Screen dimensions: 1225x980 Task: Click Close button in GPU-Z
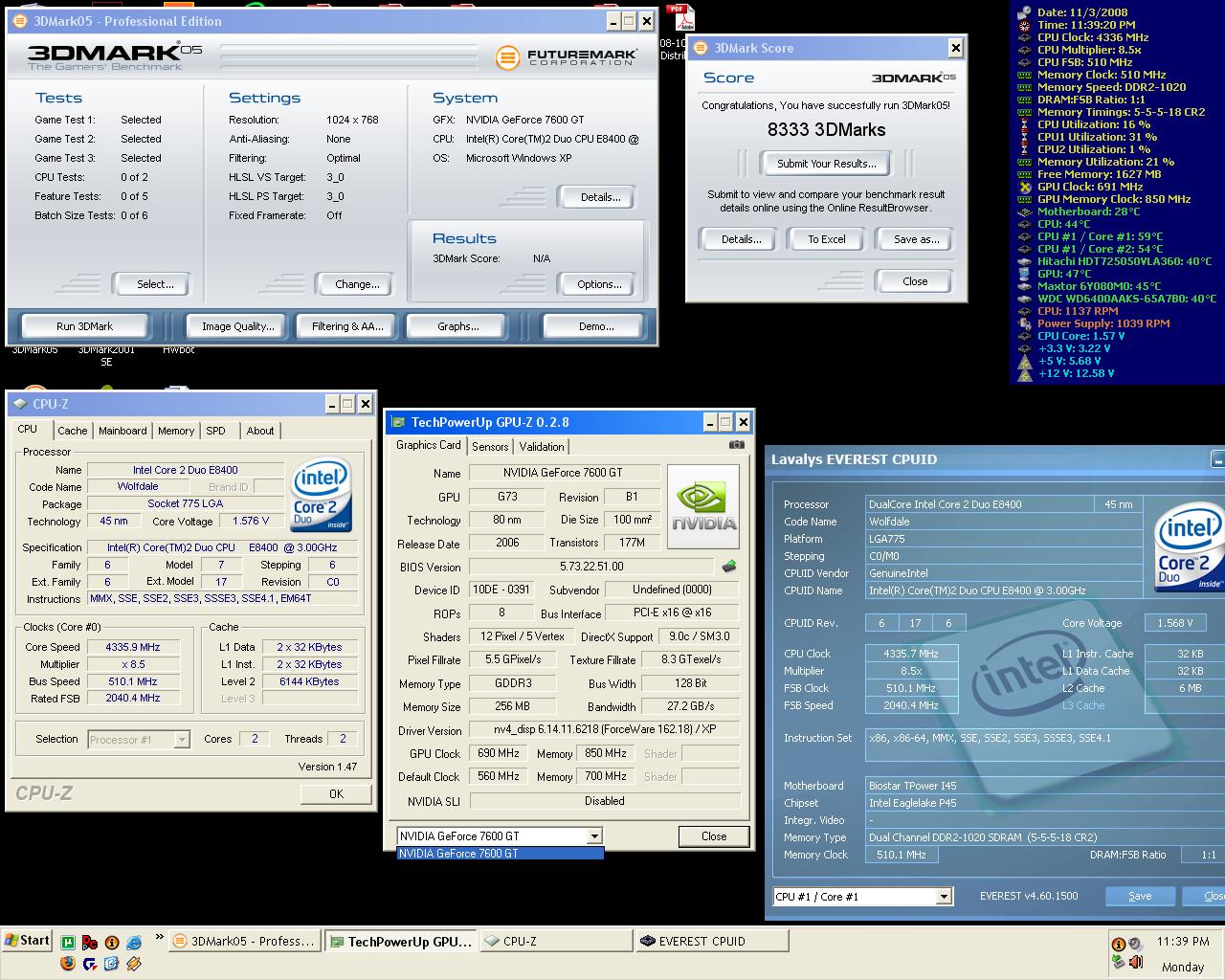click(x=714, y=836)
